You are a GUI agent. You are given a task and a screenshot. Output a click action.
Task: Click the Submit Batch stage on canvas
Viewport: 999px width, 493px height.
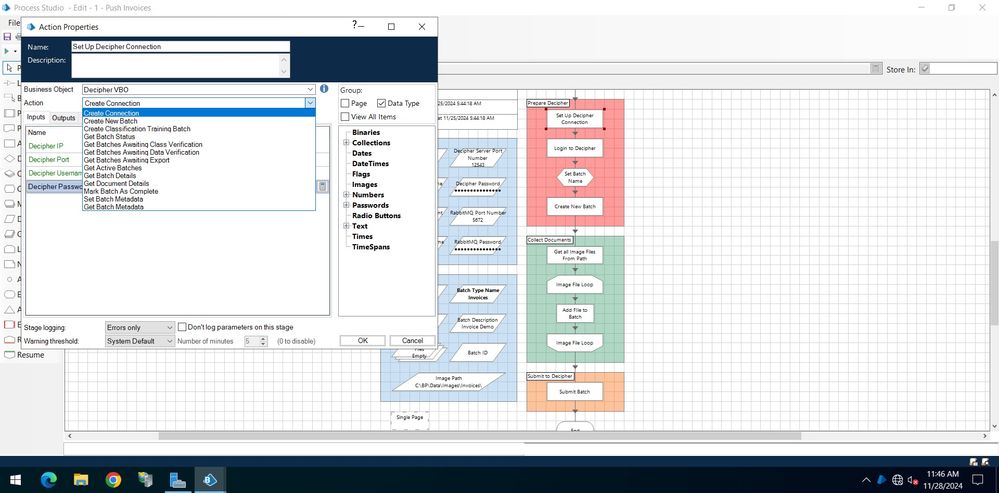[x=574, y=392]
